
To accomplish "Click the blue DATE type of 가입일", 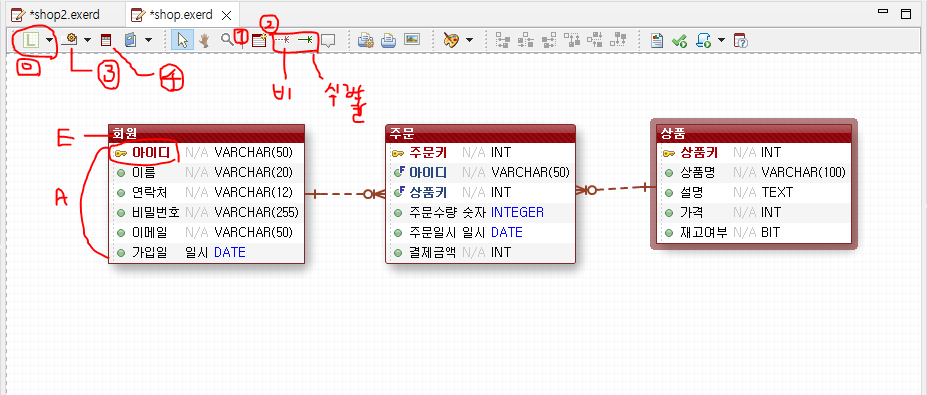I will tap(229, 252).
